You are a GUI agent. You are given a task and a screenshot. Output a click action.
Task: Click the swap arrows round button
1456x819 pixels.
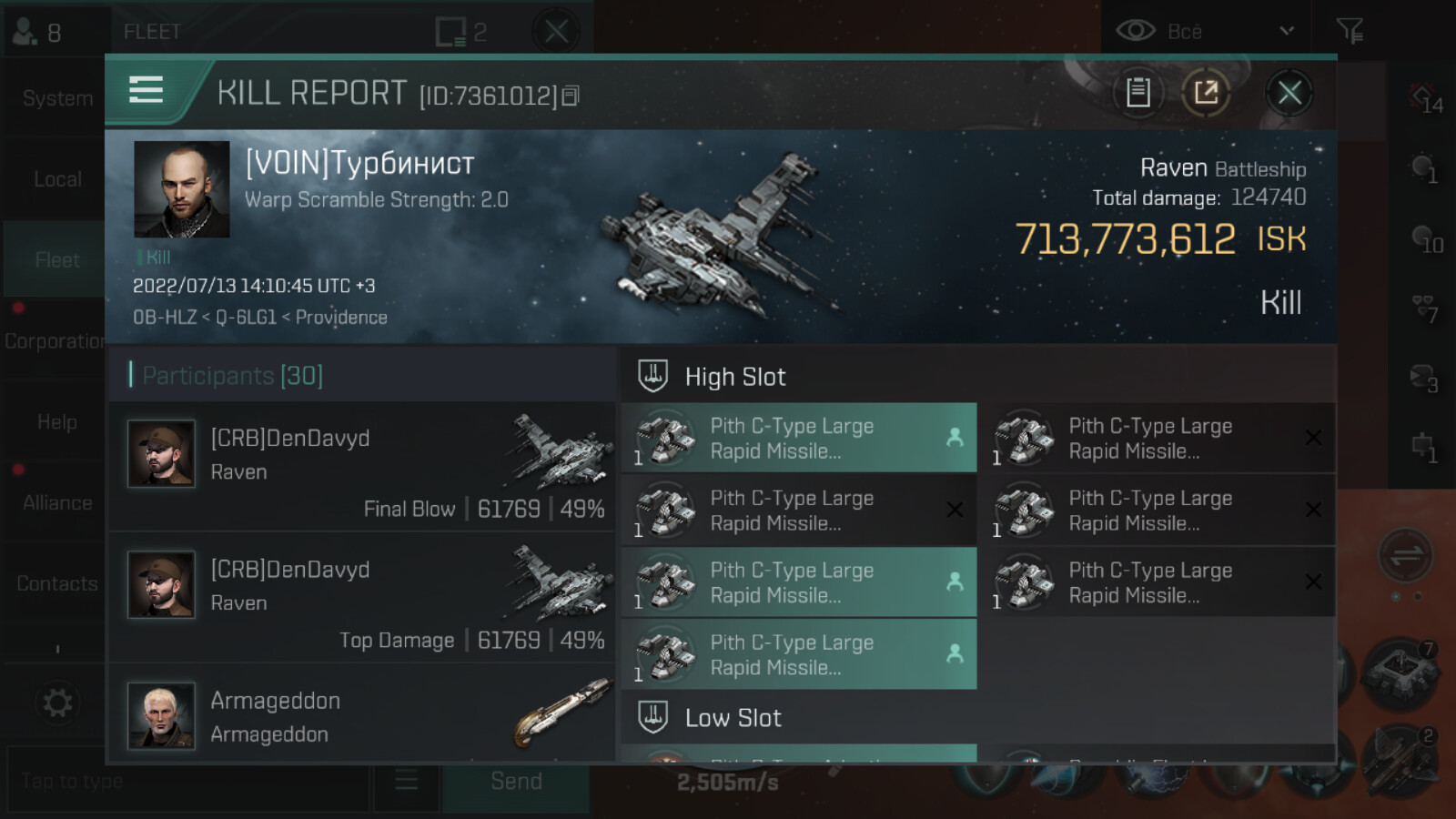(1406, 555)
